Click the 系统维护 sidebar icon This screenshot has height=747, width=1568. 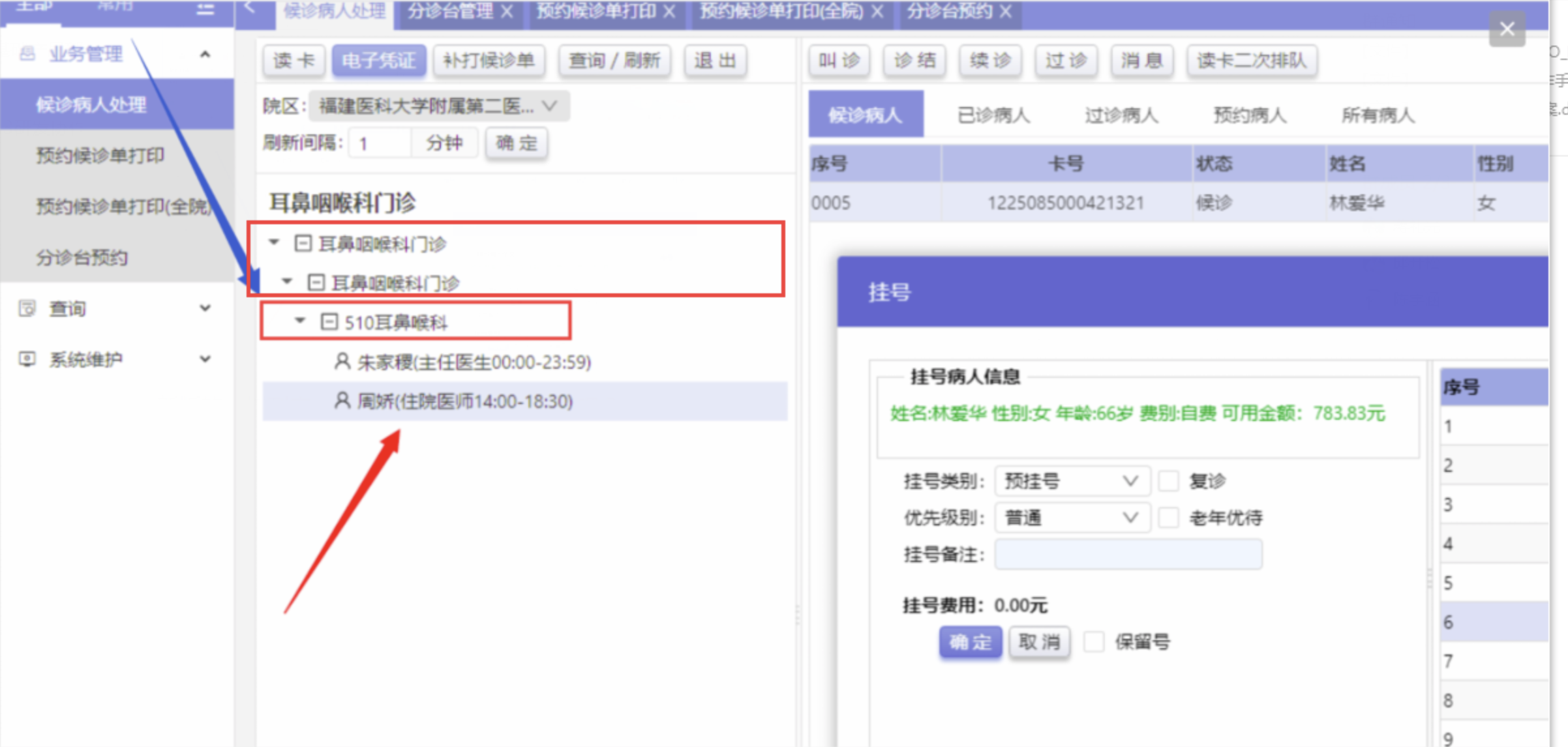(x=27, y=359)
